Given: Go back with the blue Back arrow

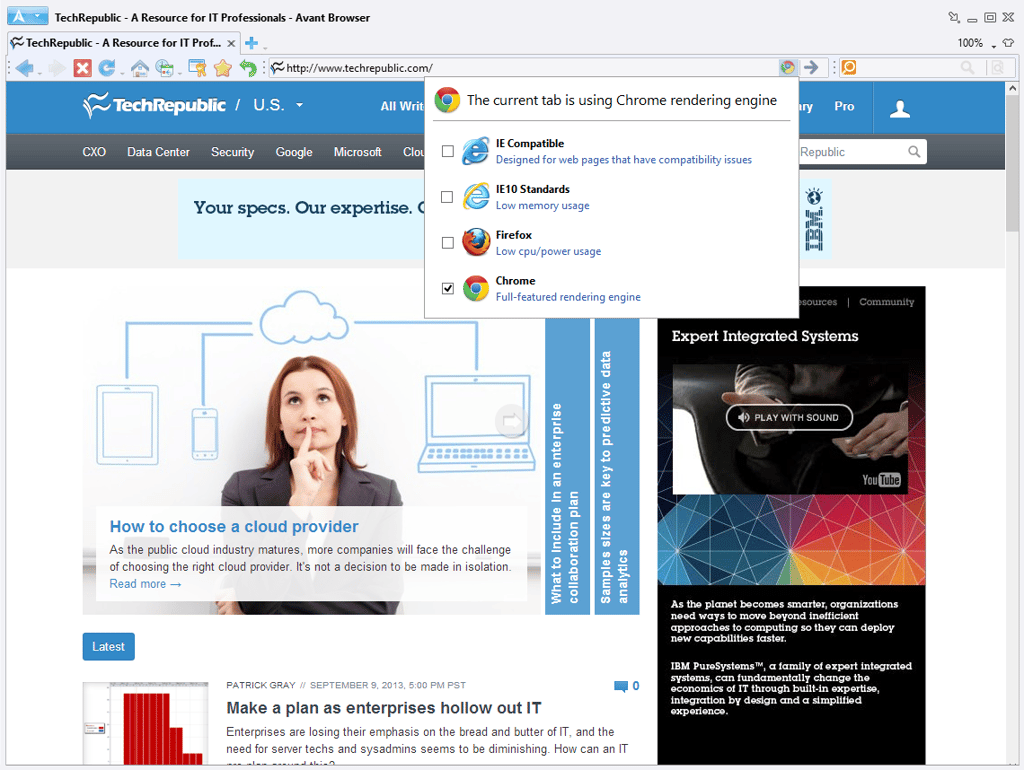Looking at the screenshot, I should (24, 67).
